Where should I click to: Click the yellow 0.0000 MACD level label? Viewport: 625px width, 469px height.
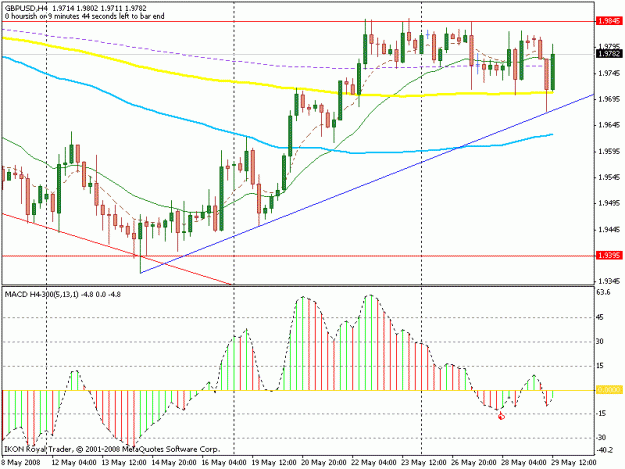click(609, 390)
